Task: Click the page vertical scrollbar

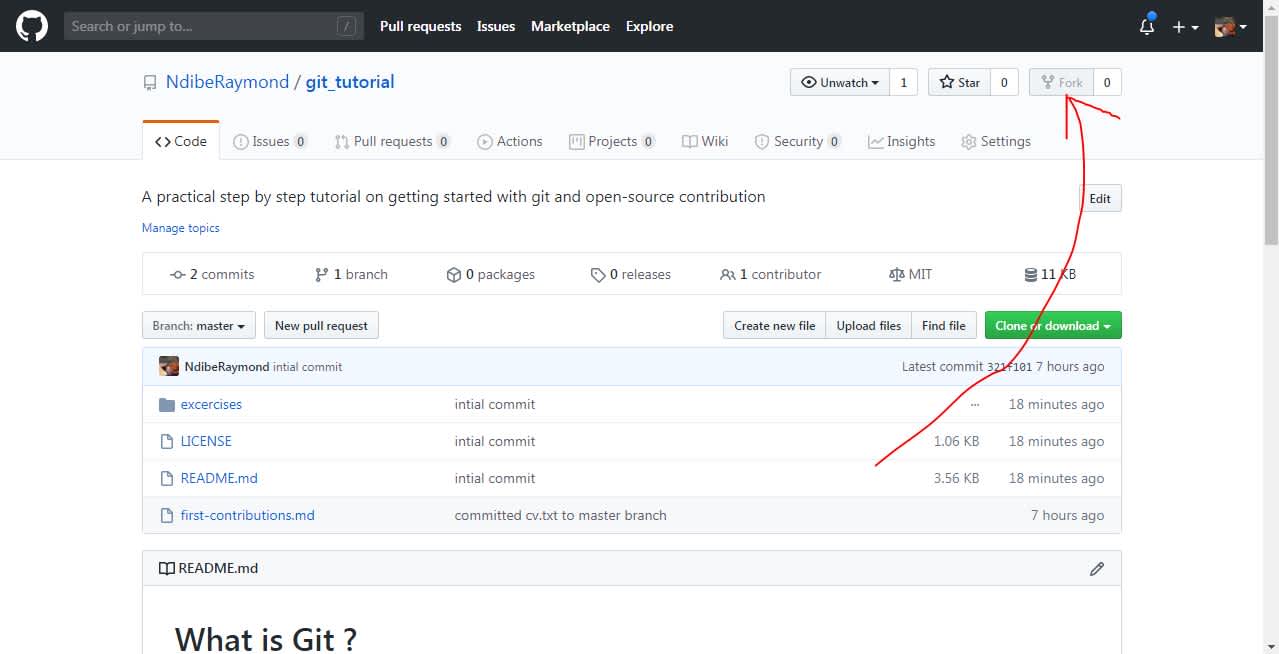Action: pos(1271,130)
